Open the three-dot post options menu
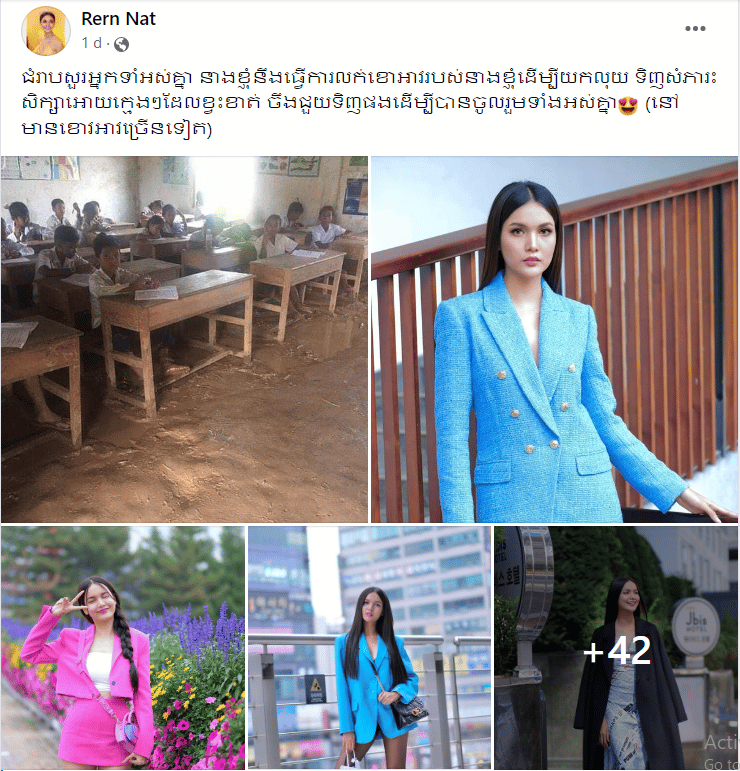The image size is (740, 771). (x=695, y=29)
